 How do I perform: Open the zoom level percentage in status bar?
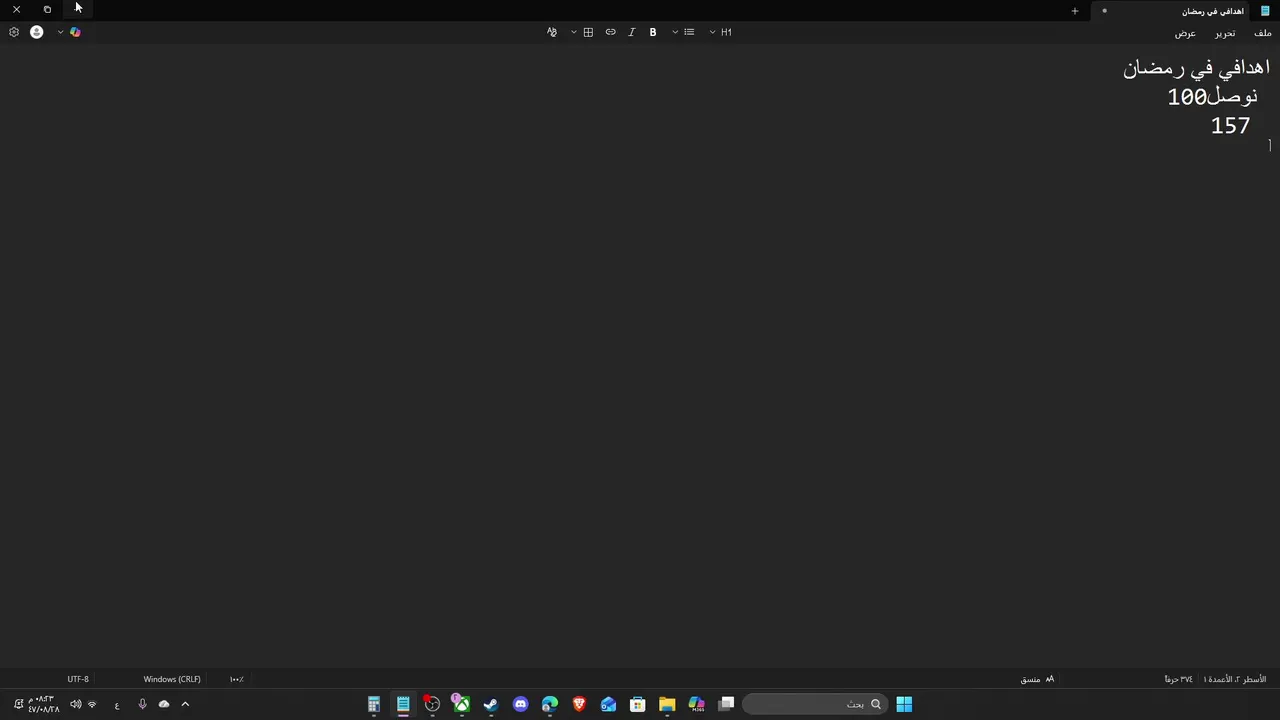236,679
